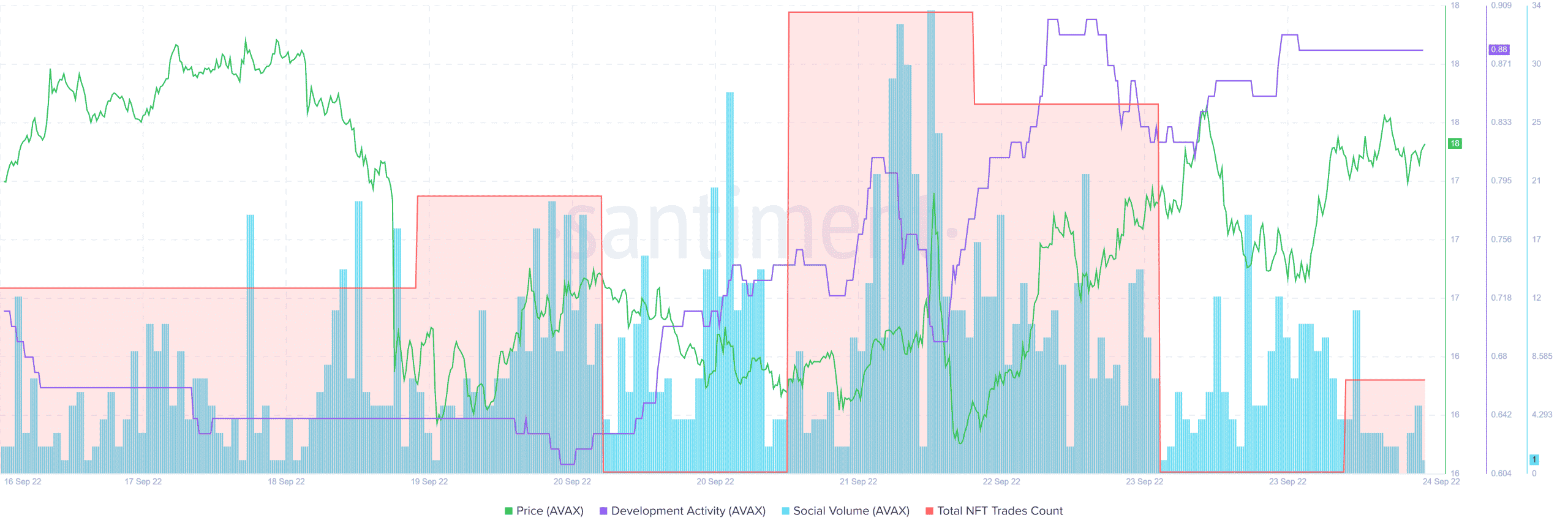Toggle Development Activity (AVAX) legend entry

pos(682,511)
